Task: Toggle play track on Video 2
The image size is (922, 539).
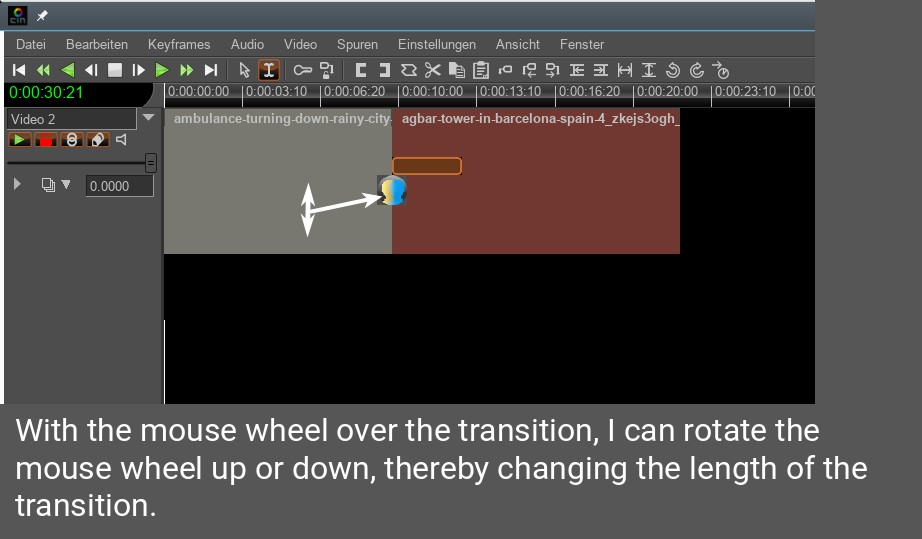Action: click(x=20, y=140)
